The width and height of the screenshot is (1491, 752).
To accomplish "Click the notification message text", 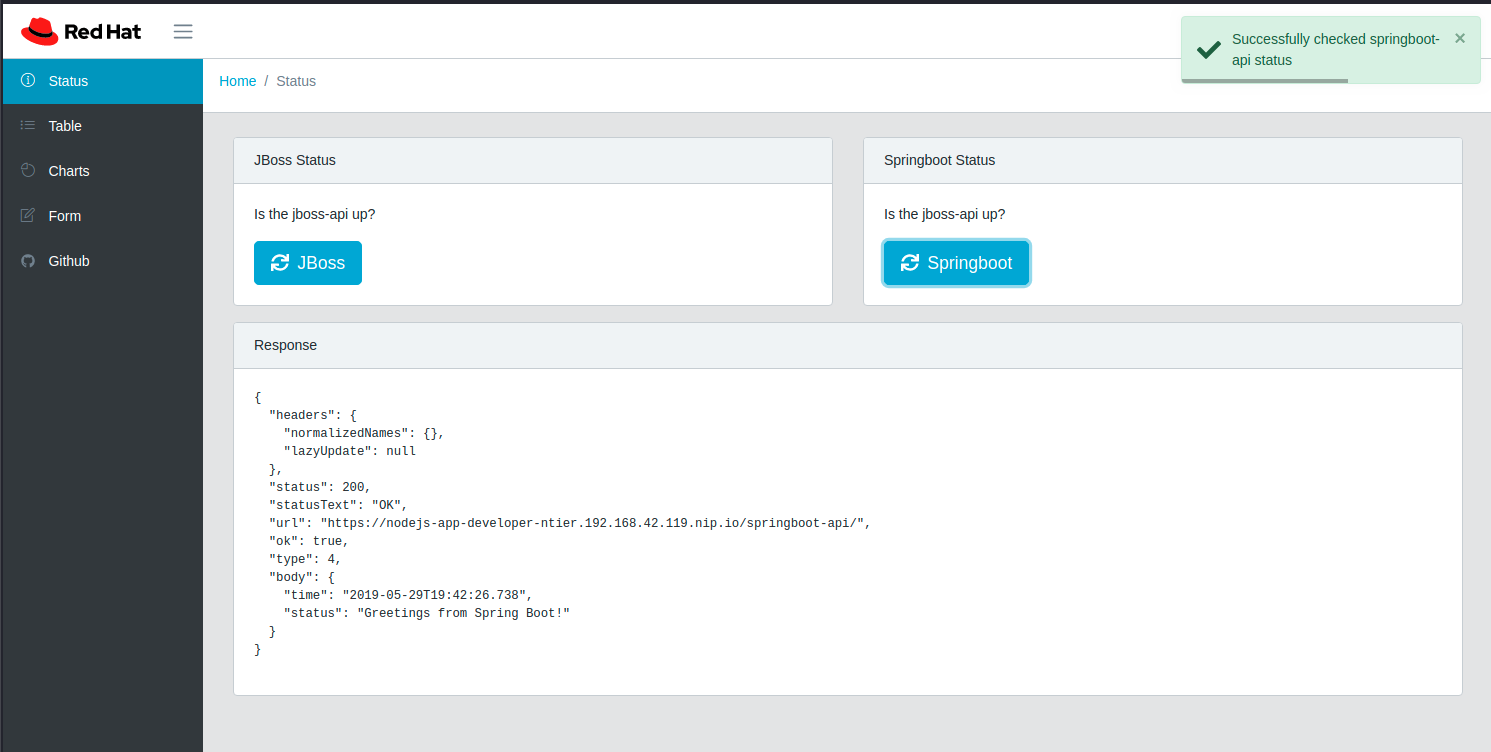I will [1336, 49].
